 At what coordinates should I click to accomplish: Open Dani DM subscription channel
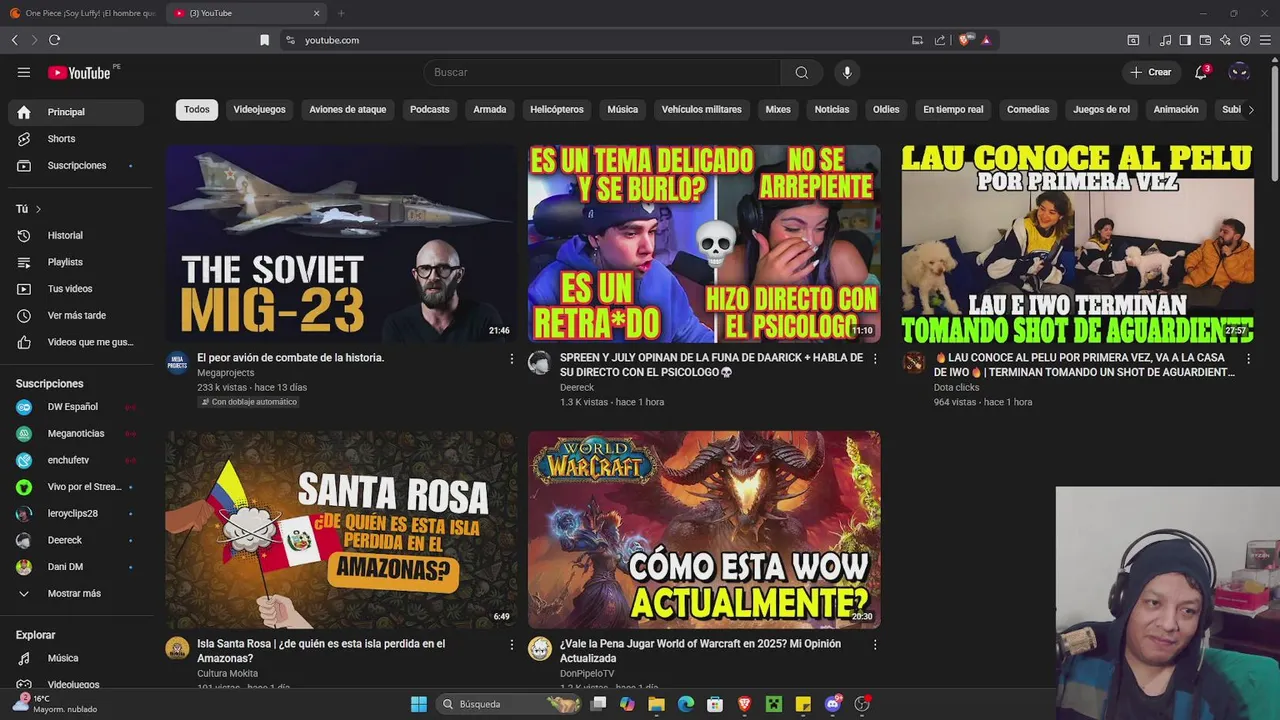tap(76, 567)
